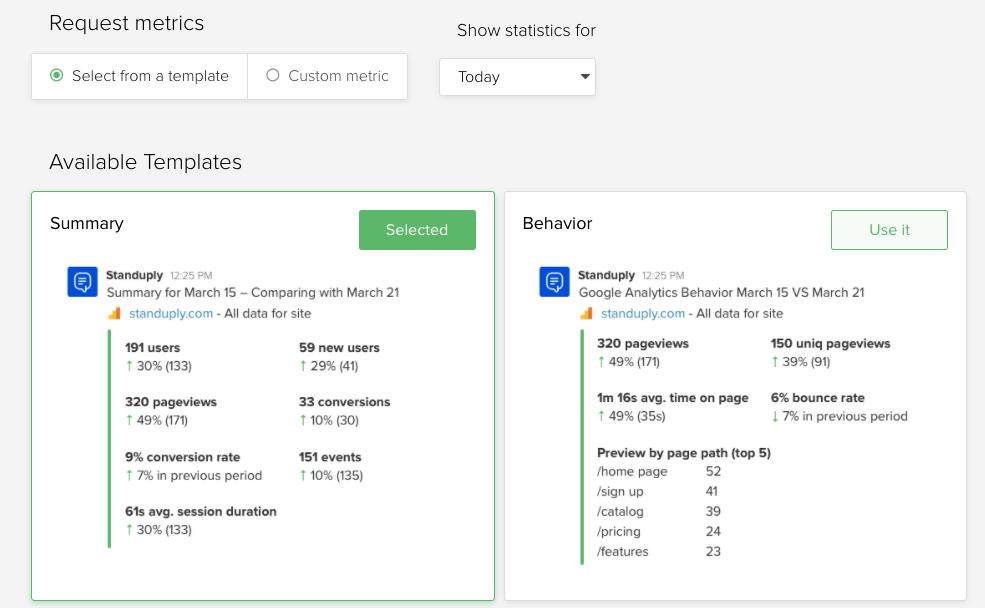
Task: Select the Summary template card title
Action: click(x=87, y=224)
